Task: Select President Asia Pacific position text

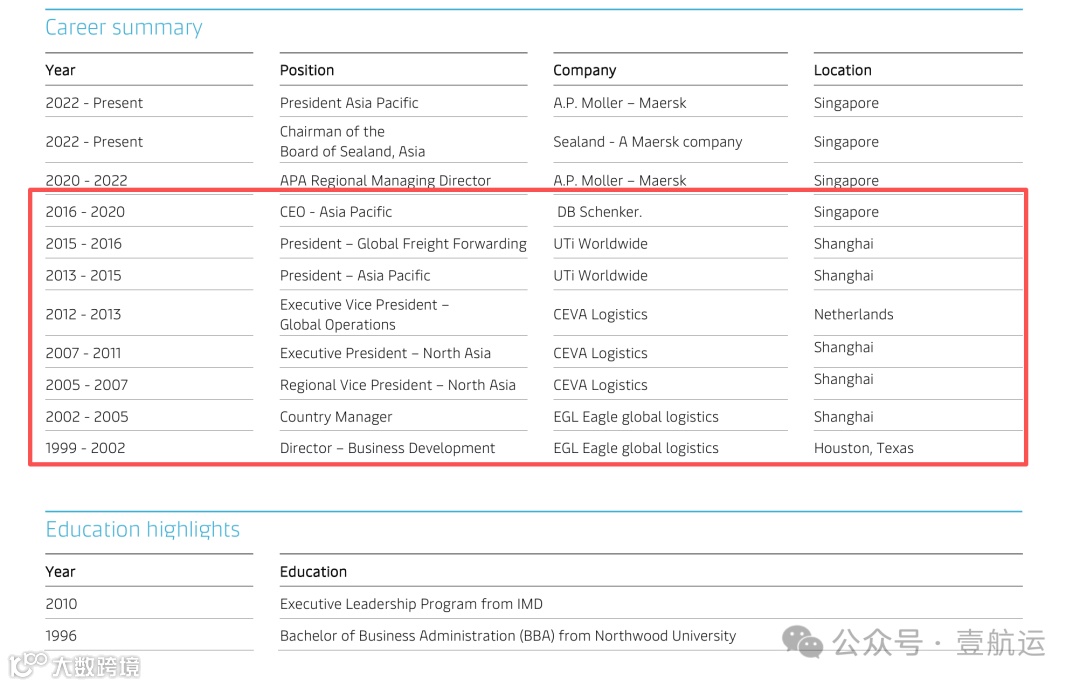Action: (x=349, y=103)
